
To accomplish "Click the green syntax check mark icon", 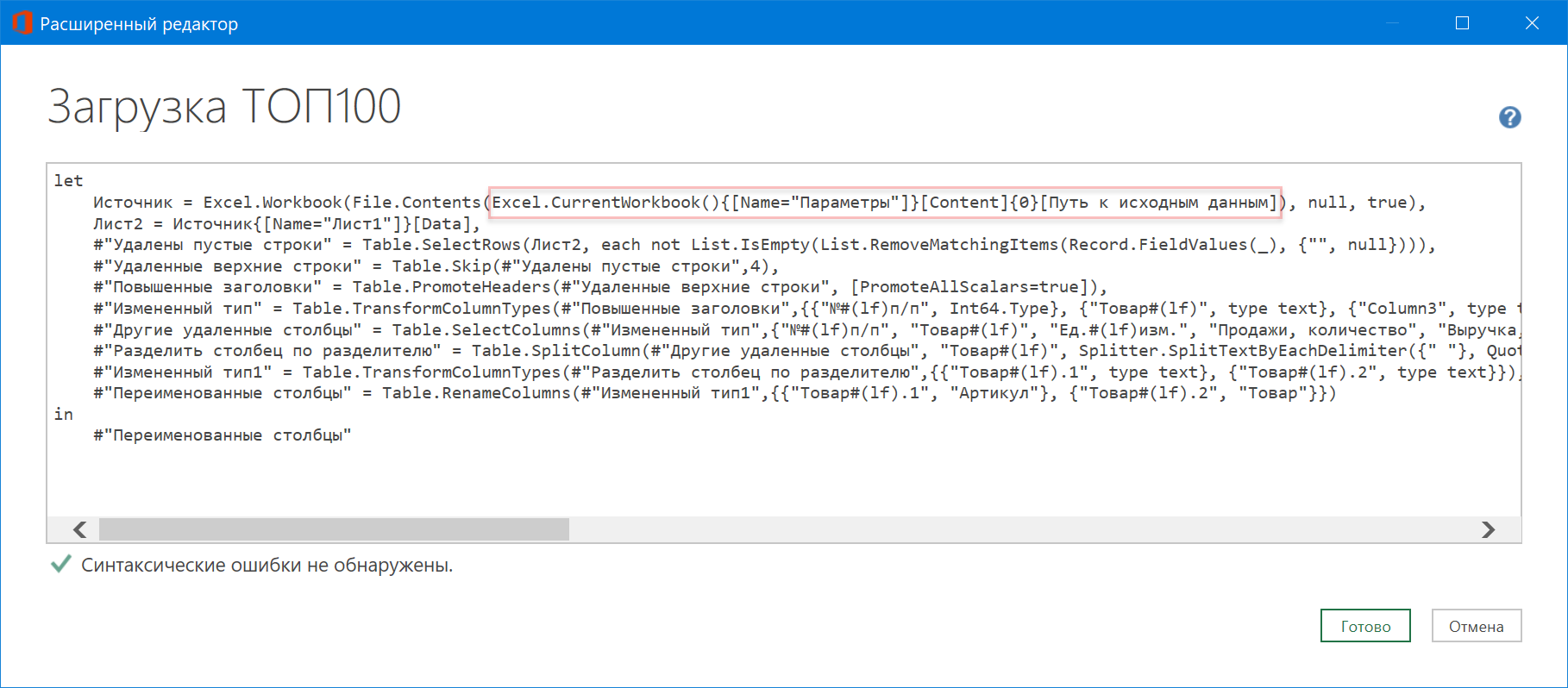I will click(60, 565).
